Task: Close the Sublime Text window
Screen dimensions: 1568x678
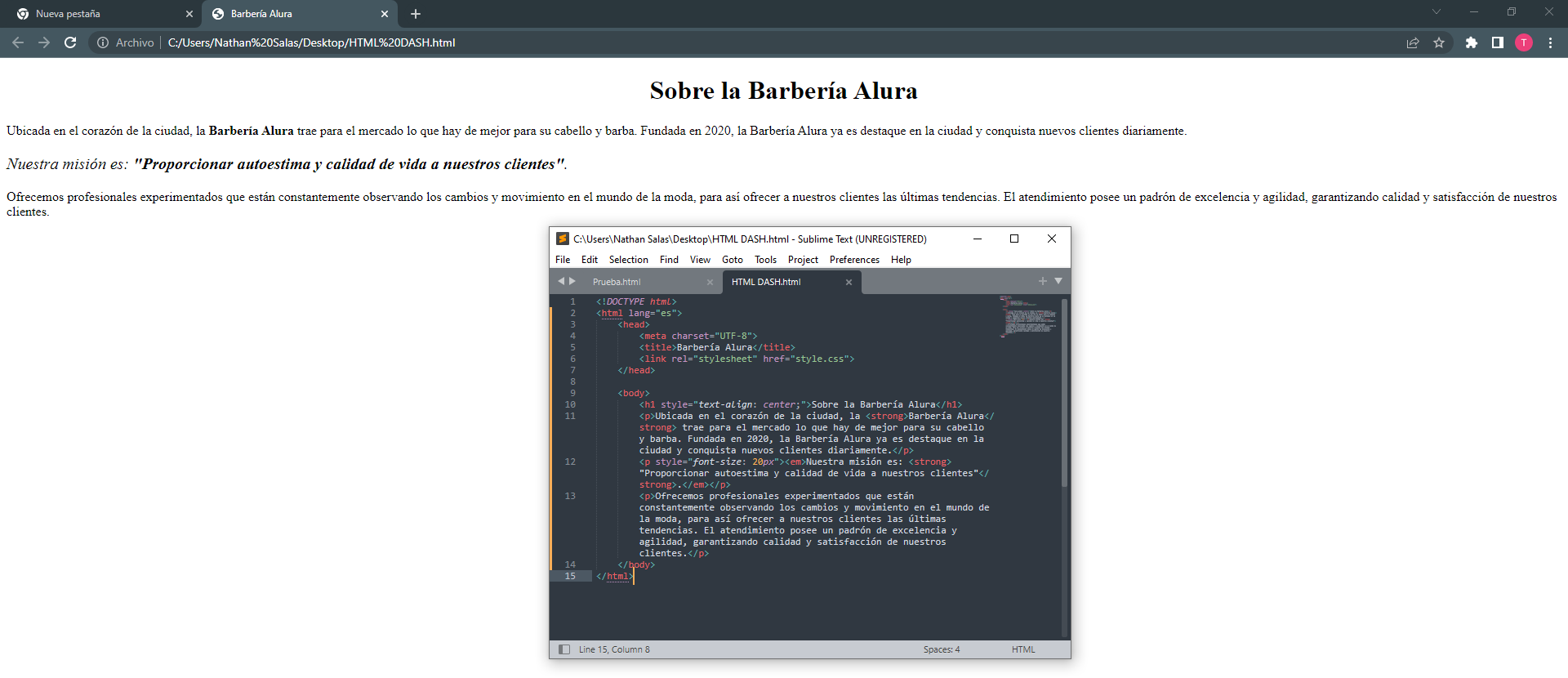Action: pos(1052,239)
